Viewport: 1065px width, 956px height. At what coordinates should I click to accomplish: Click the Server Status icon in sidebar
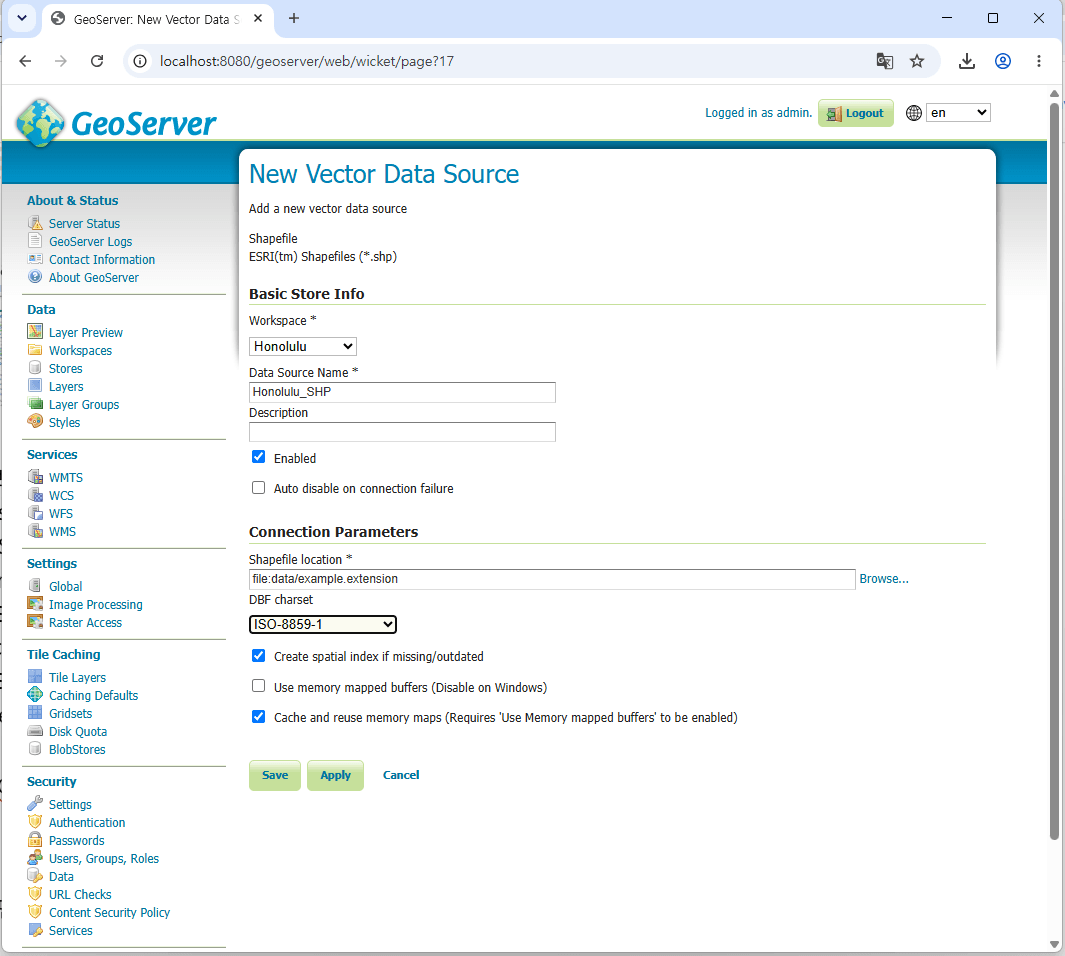[35, 223]
